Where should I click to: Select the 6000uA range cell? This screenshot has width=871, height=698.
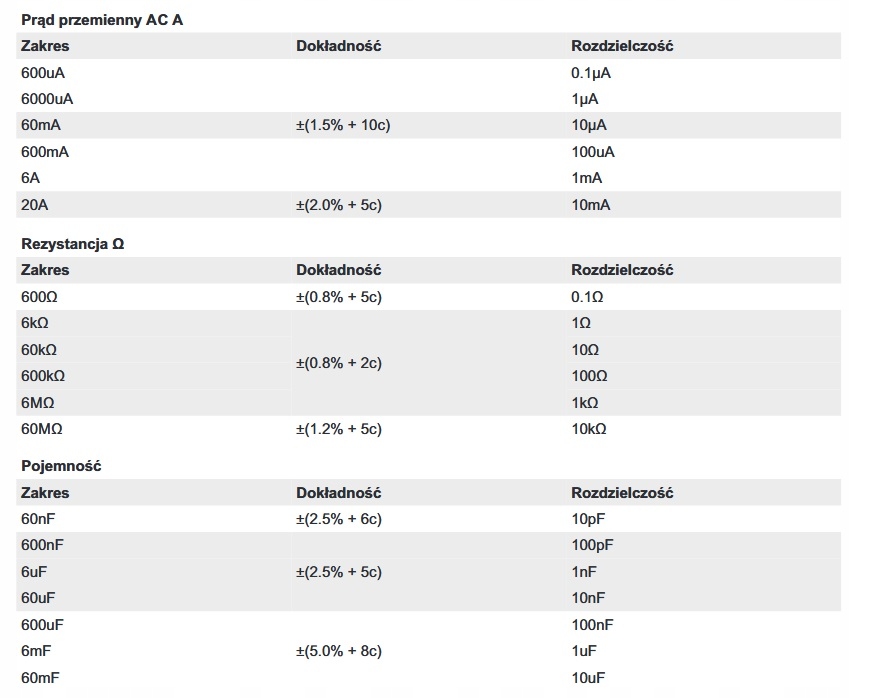pos(47,99)
